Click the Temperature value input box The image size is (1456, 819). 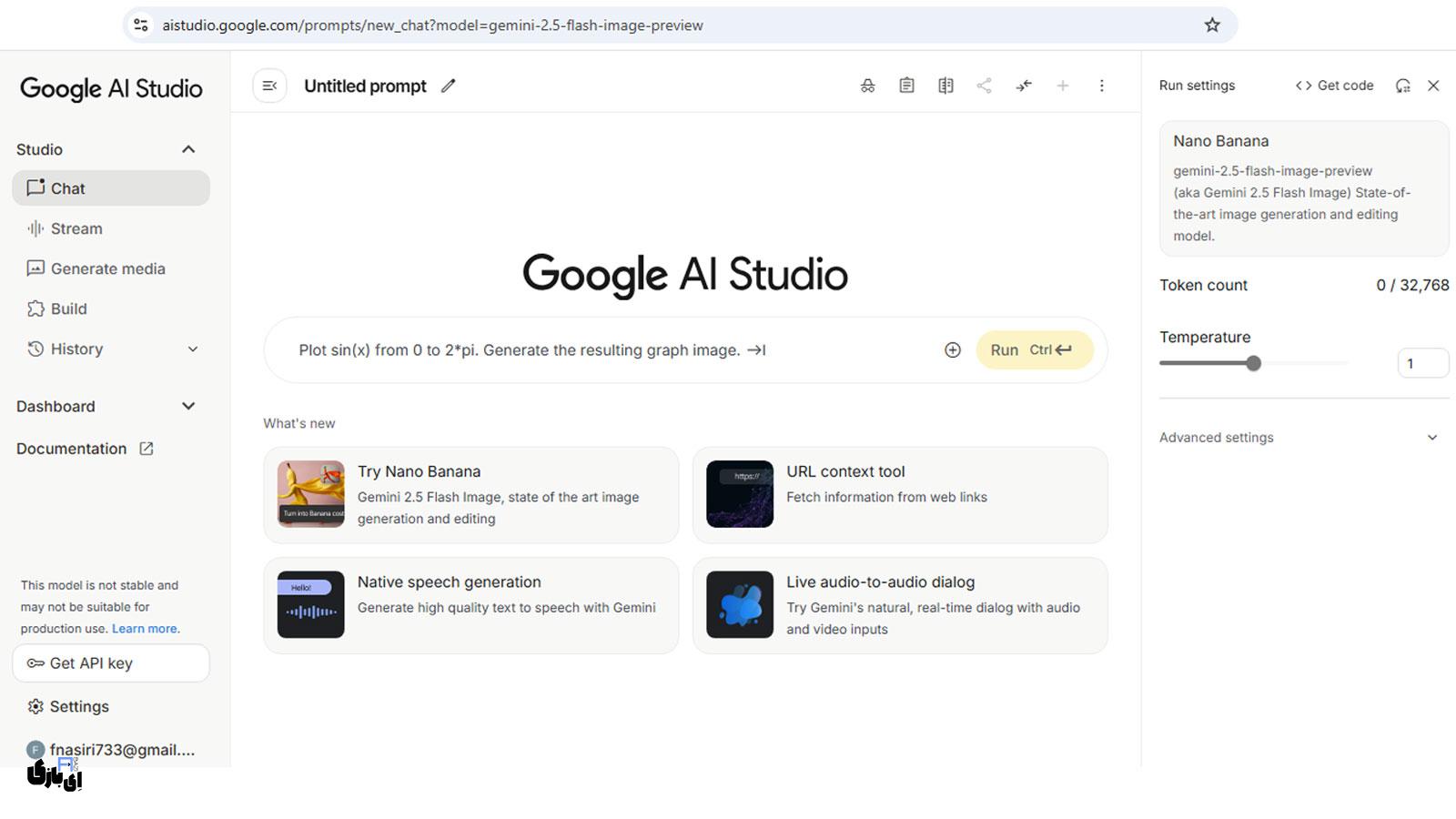point(1421,364)
